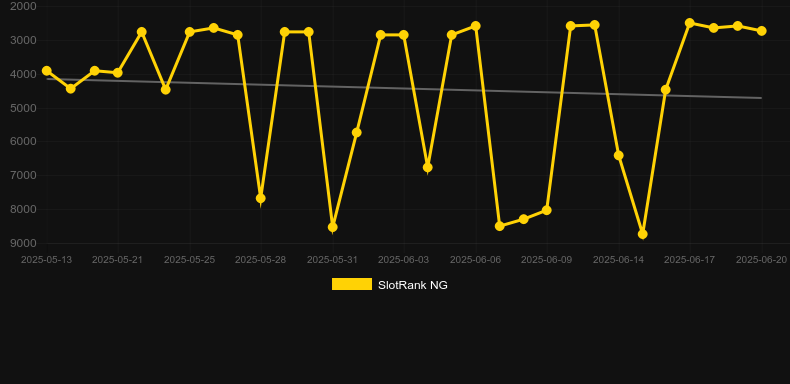Click the 2025-05-21 x-axis label

coord(117,260)
